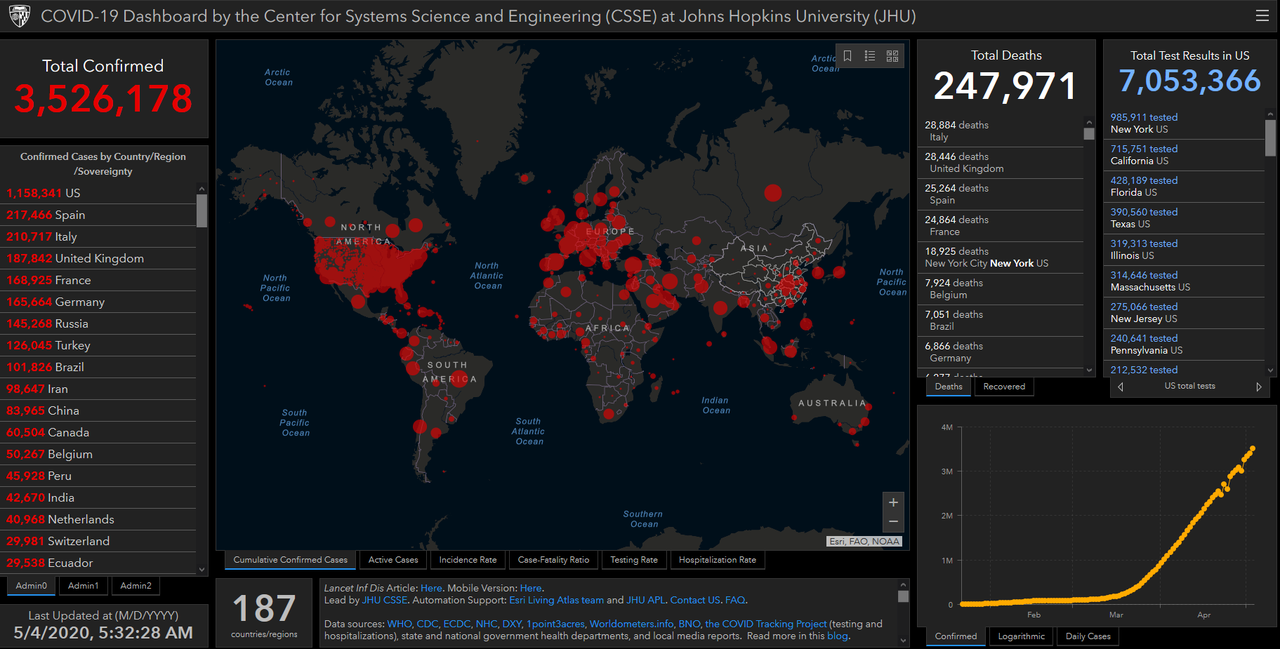Open the Incidence Rate map tab

(467, 560)
